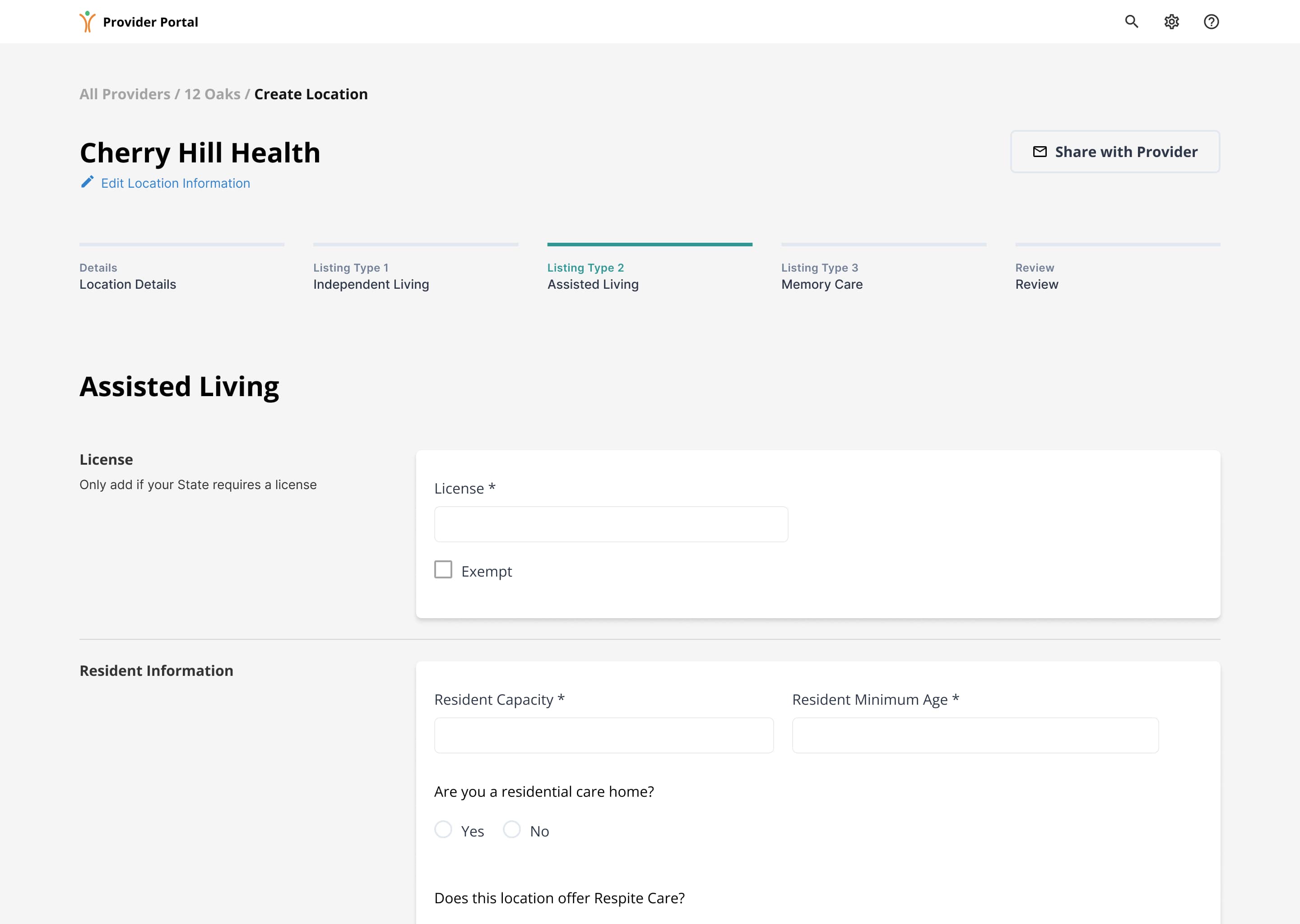Open the 12 Oaks breadcrumb link

coord(212,94)
